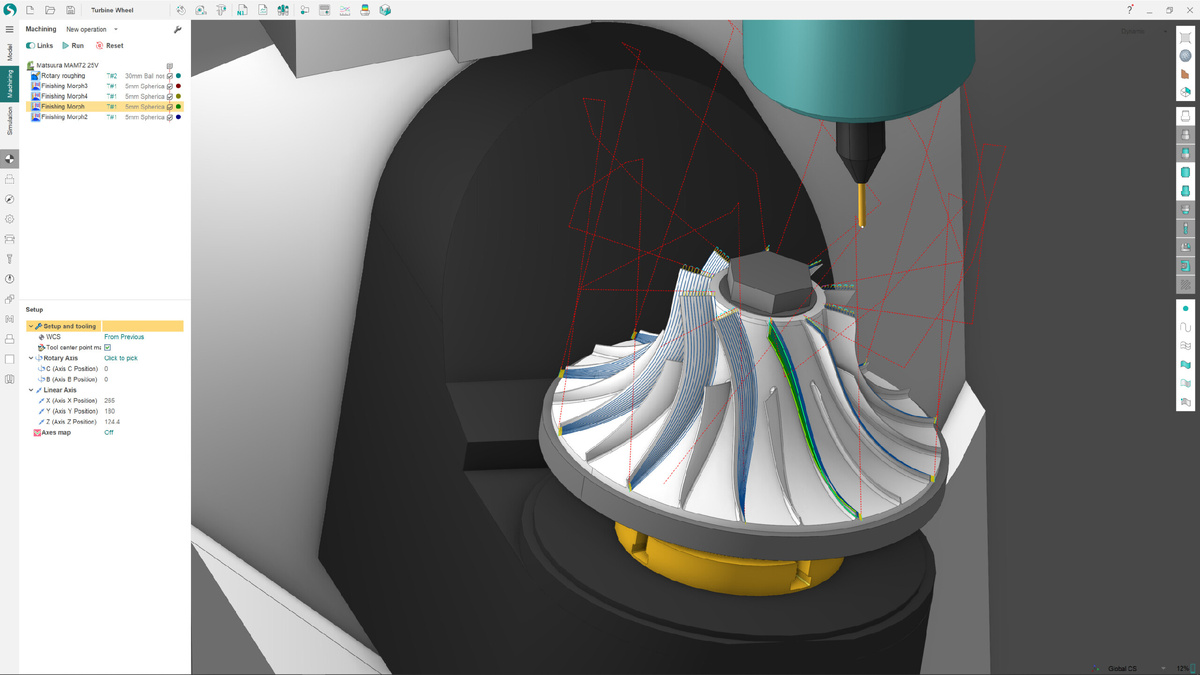Uncheck the Tool center point checkbox
This screenshot has height=675, width=1200.
tap(108, 348)
